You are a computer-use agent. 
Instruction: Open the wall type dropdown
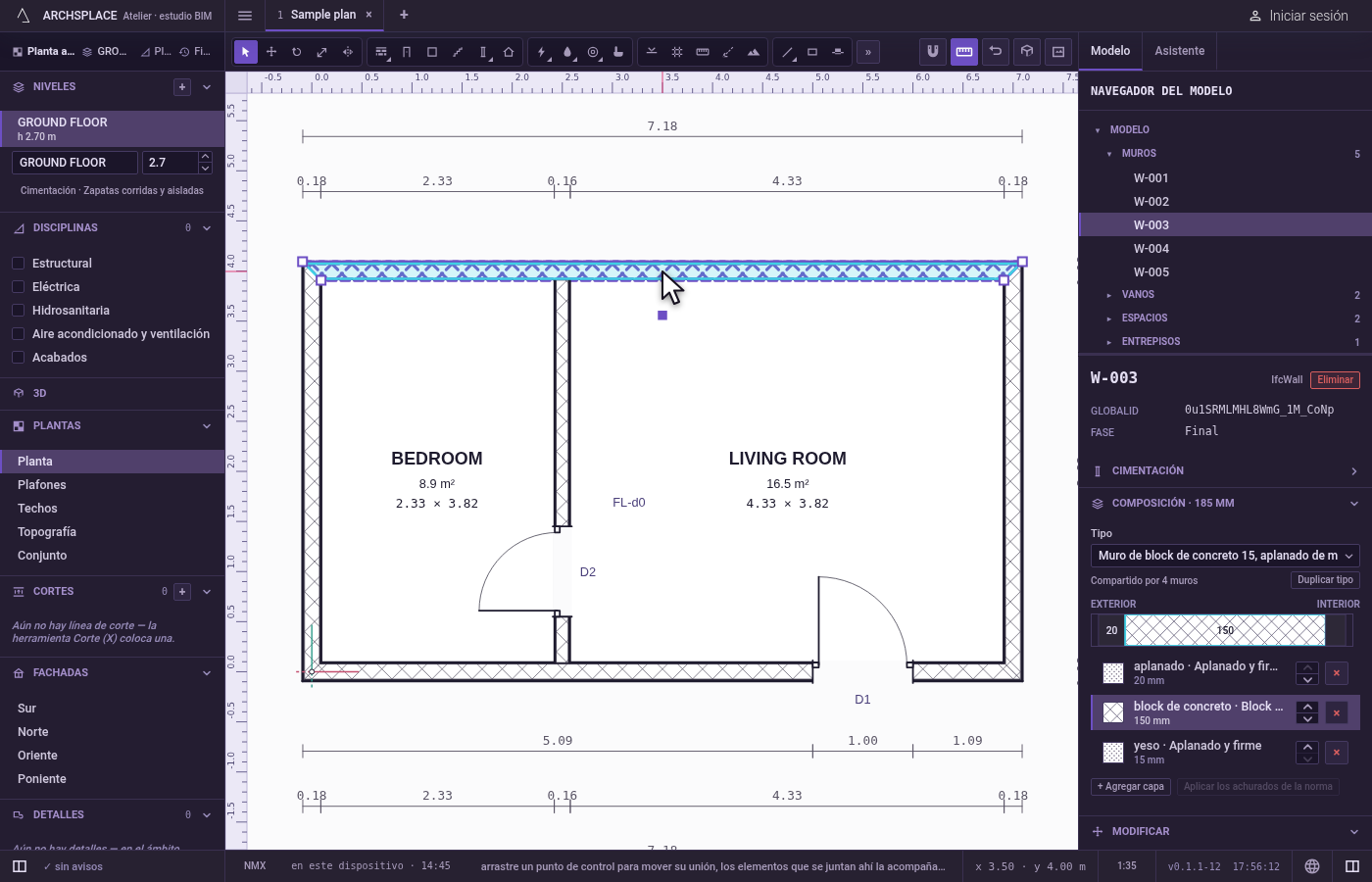click(1225, 556)
